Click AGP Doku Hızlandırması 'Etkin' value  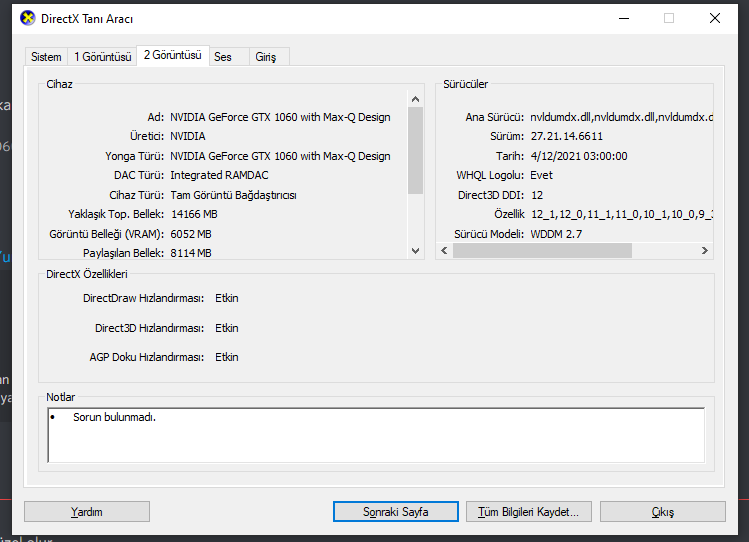click(x=227, y=357)
